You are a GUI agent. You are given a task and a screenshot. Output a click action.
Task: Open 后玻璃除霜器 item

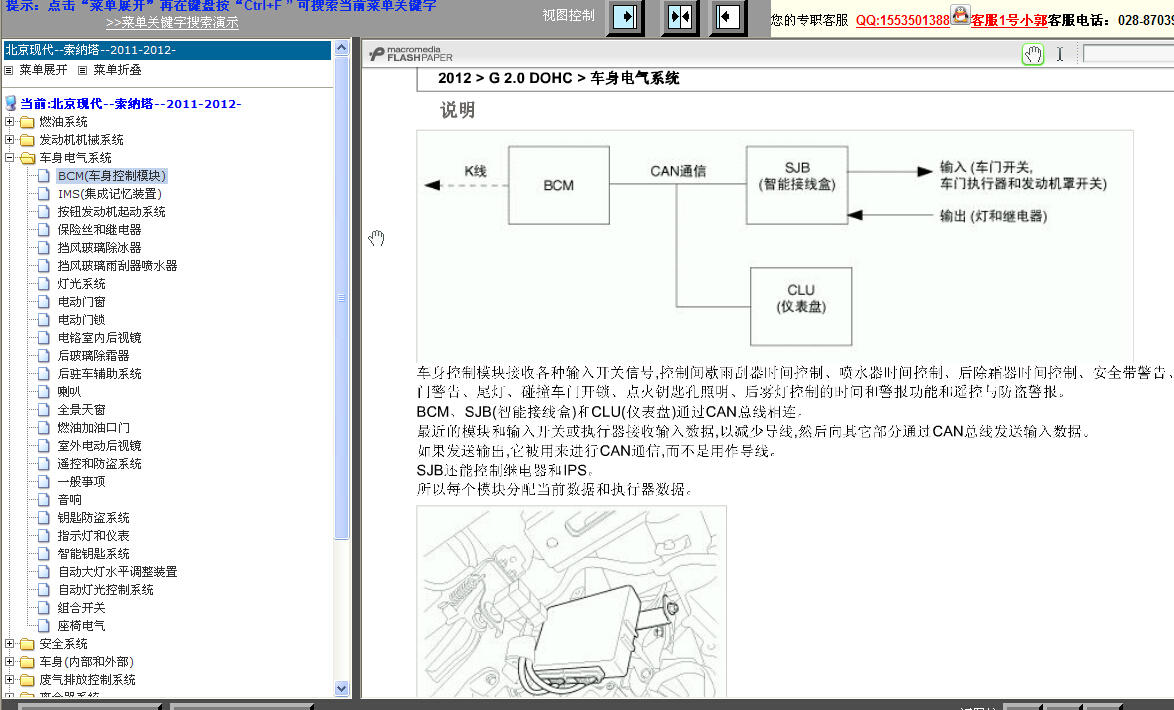94,356
